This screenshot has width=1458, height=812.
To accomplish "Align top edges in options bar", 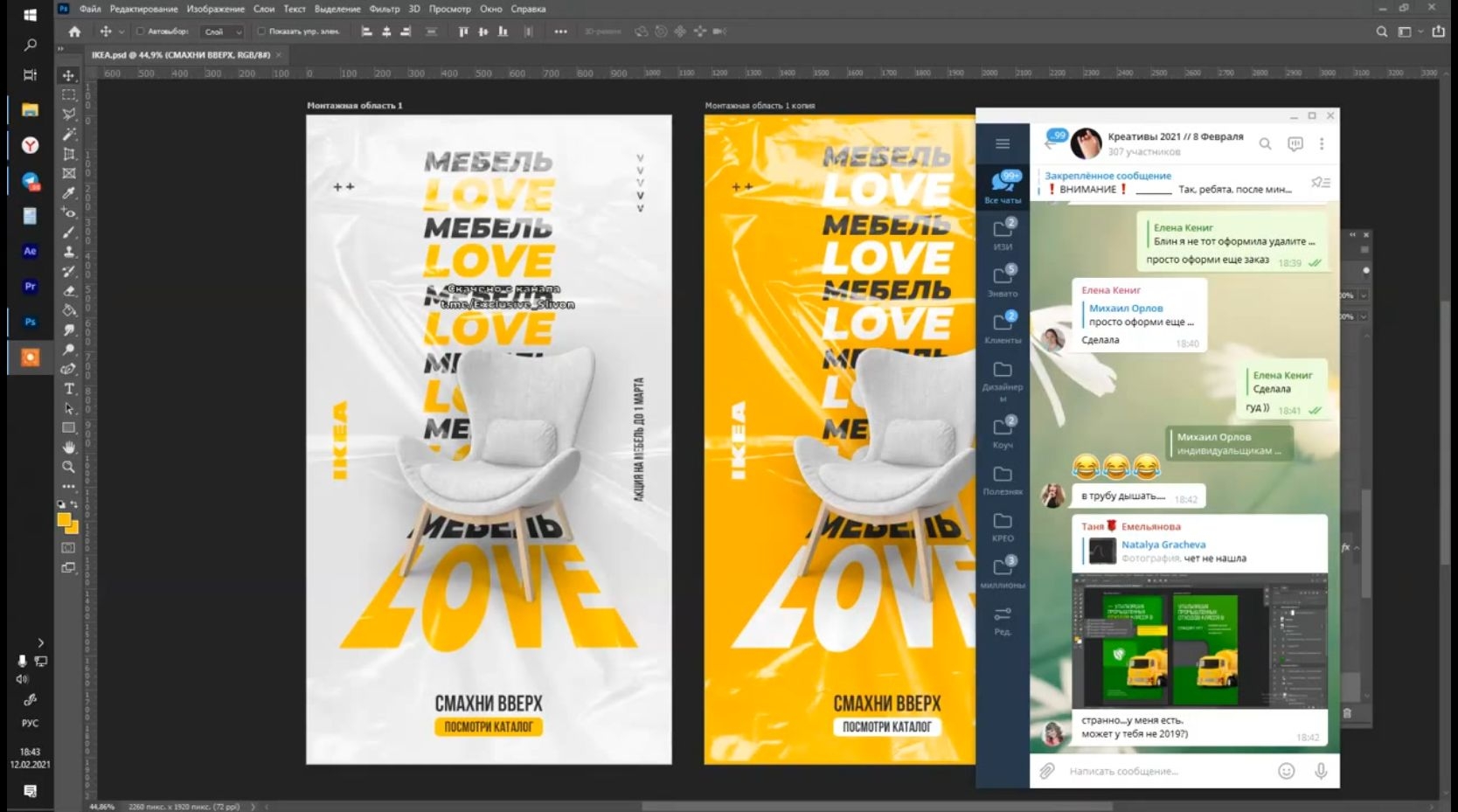I will pos(463,31).
